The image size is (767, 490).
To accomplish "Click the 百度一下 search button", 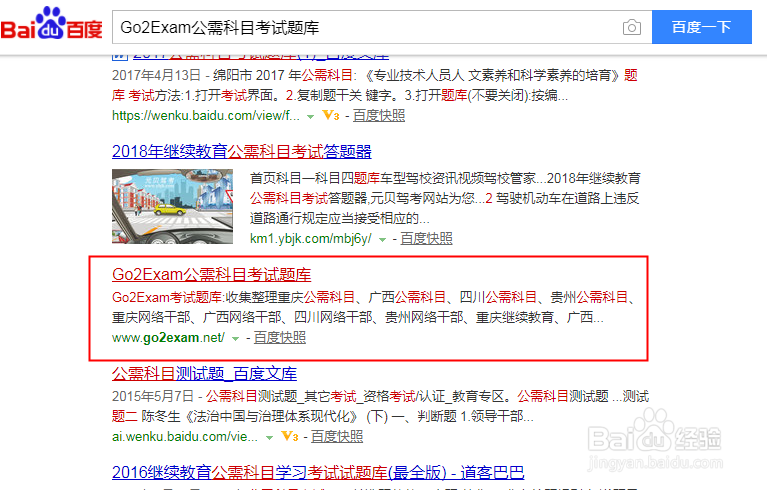I will [x=701, y=27].
